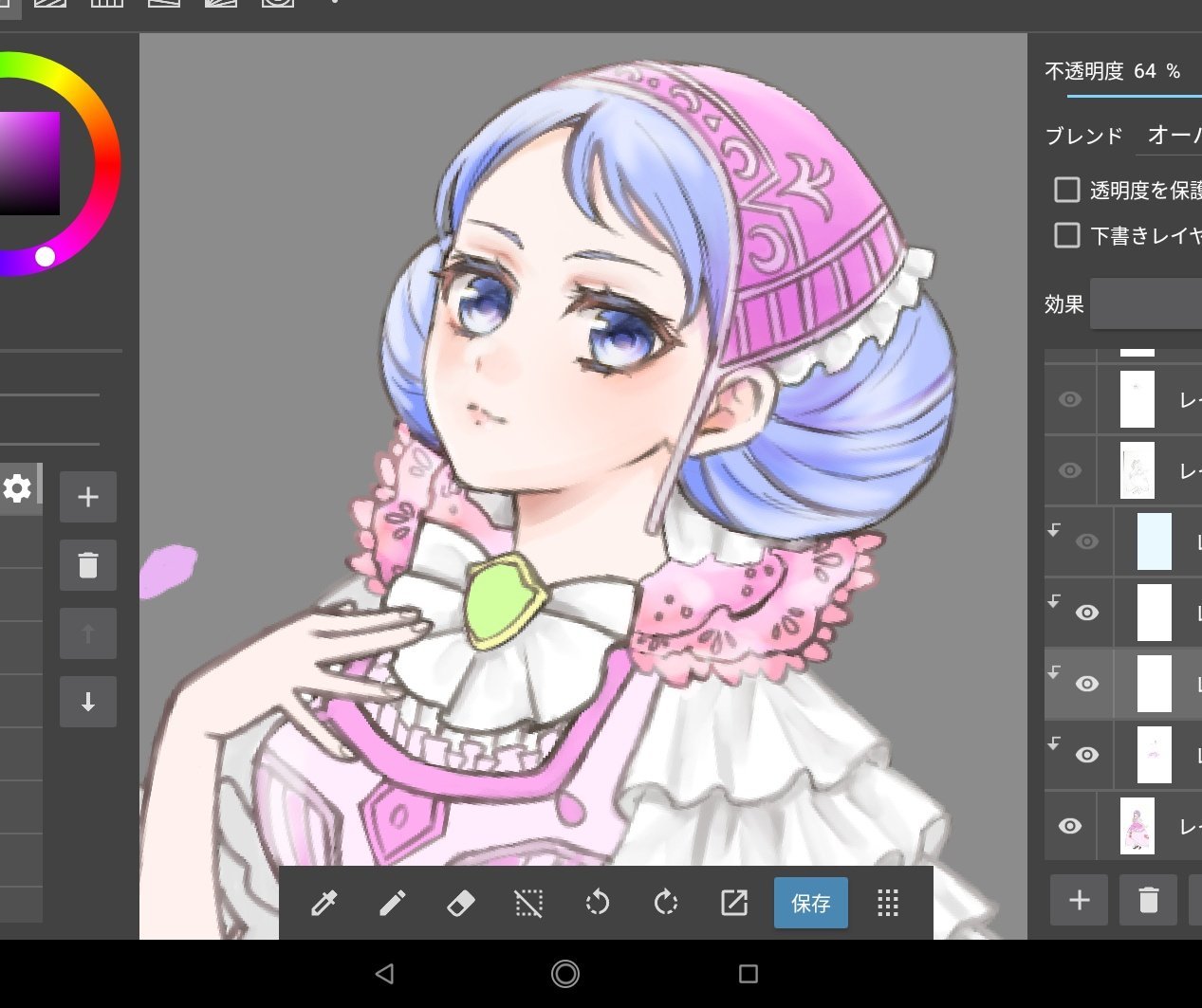This screenshot has width=1202, height=1008.
Task: Hide the bottom layer with eye icon
Action: [1070, 826]
